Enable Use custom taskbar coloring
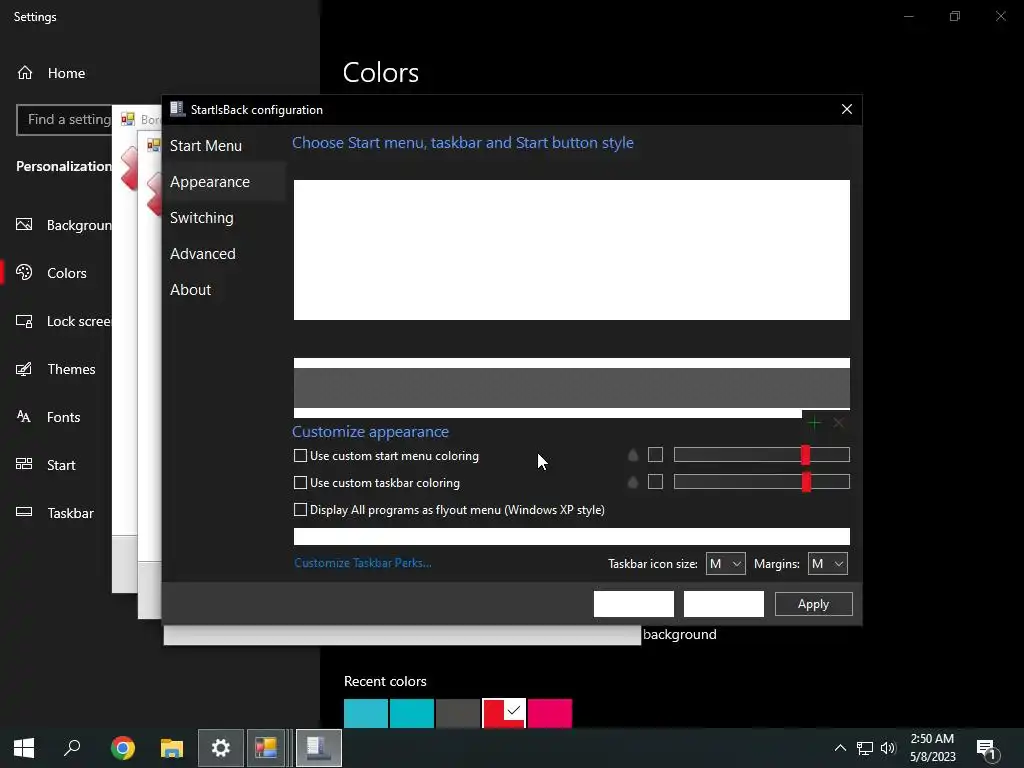This screenshot has height=768, width=1024. 377,483
